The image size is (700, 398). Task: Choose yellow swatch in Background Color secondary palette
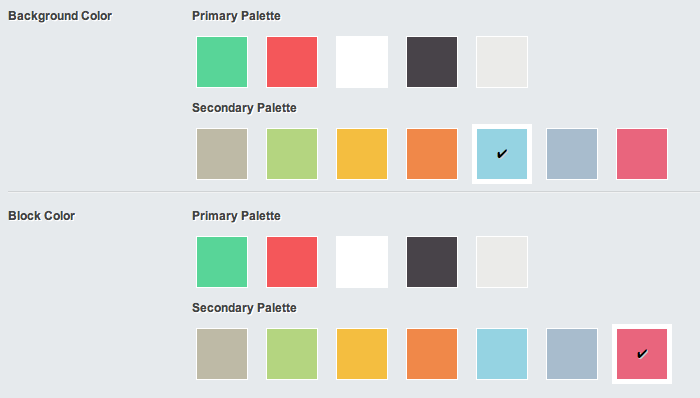pos(362,154)
